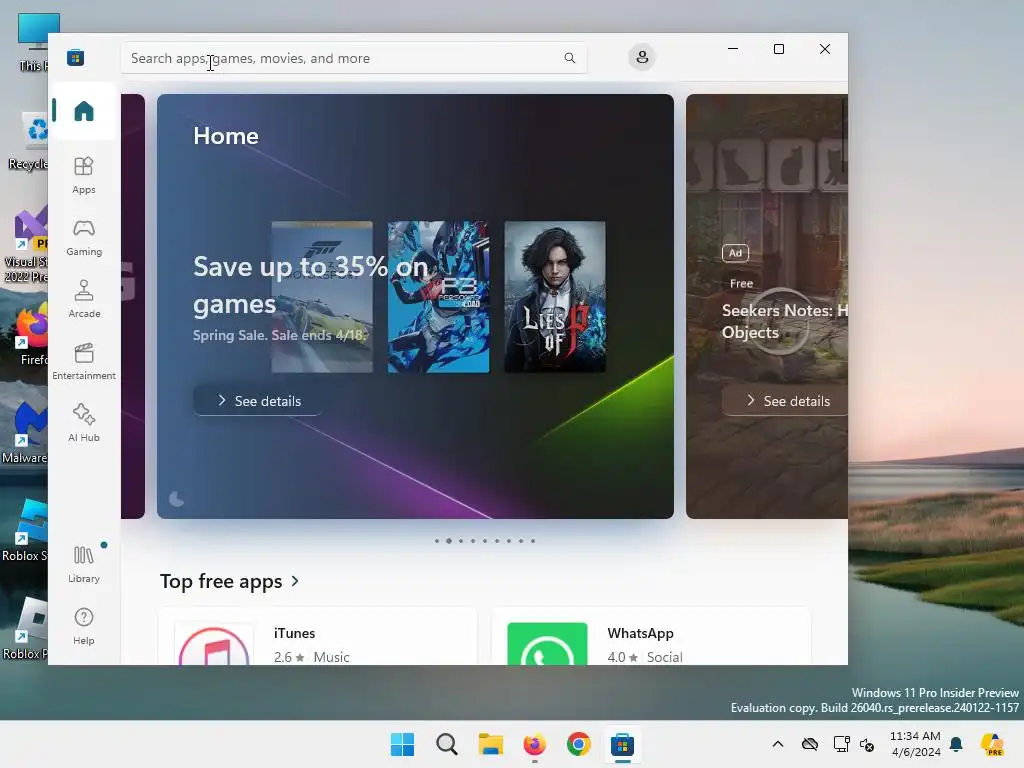The height and width of the screenshot is (768, 1024).
Task: Open the Lies of P game cover
Action: click(554, 297)
